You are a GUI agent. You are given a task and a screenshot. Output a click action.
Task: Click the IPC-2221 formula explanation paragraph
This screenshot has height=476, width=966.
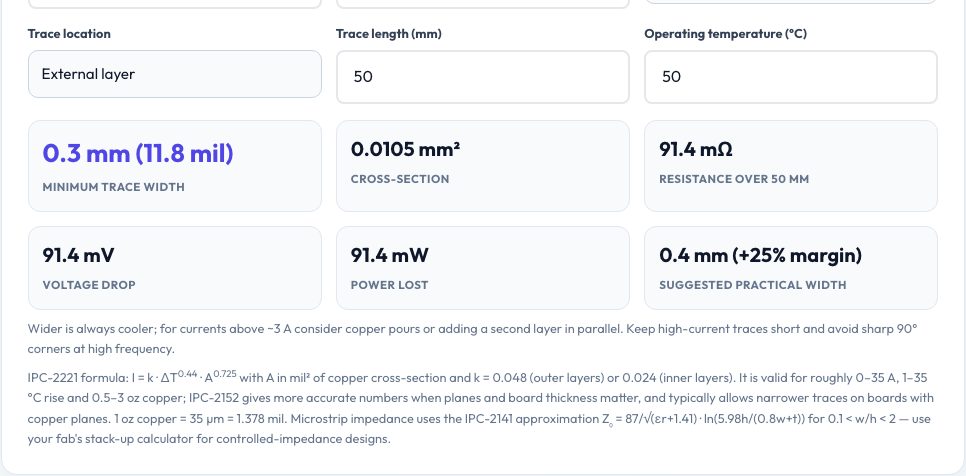[x=481, y=408]
